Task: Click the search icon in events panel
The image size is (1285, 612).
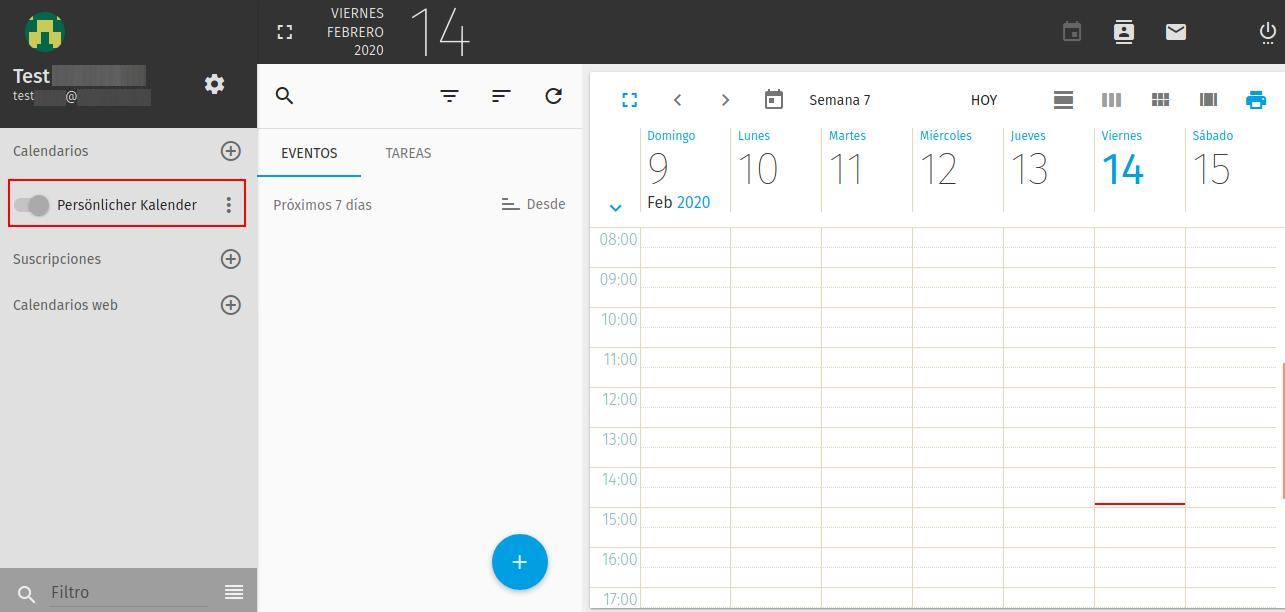Action: click(x=285, y=96)
